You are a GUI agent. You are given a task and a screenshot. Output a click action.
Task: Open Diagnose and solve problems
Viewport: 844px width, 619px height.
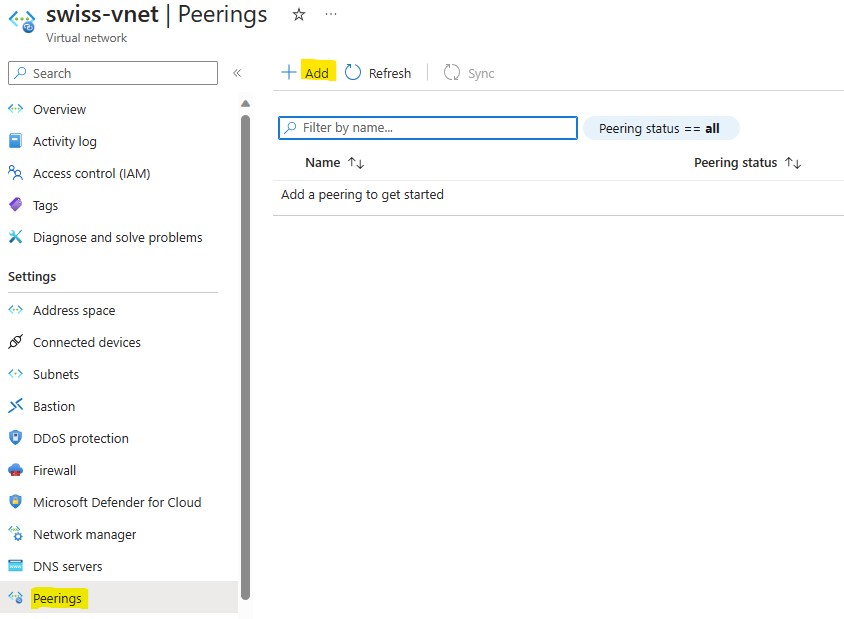point(117,237)
